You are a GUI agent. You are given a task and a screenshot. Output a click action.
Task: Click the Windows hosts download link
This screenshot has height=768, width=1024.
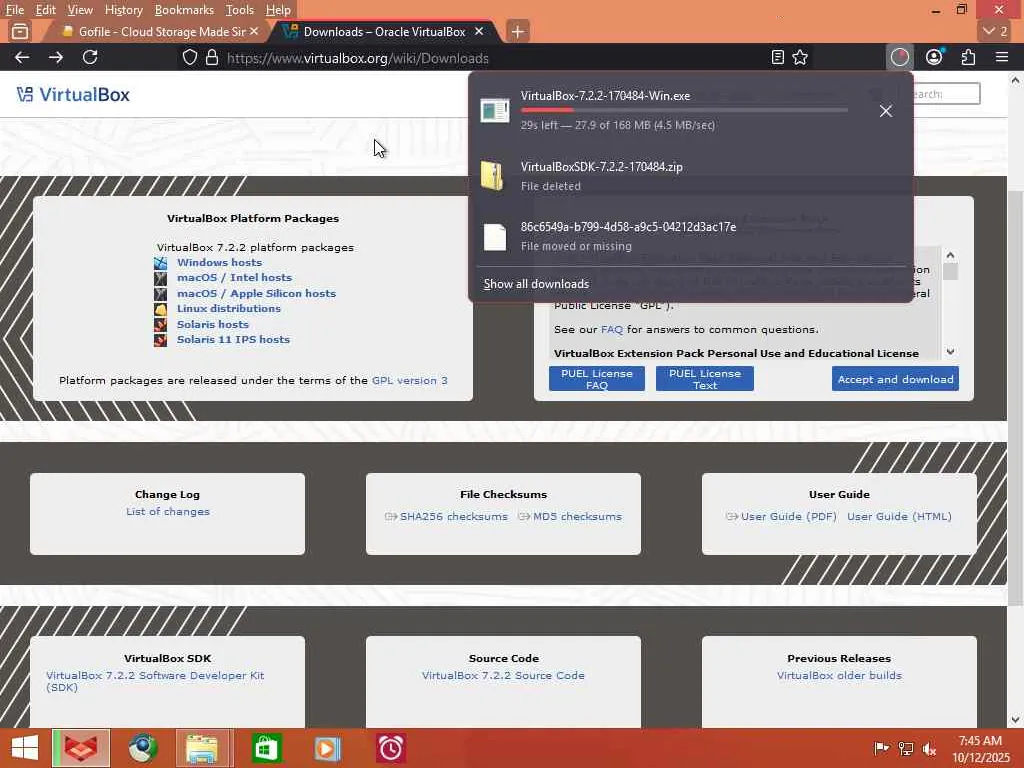coord(219,263)
